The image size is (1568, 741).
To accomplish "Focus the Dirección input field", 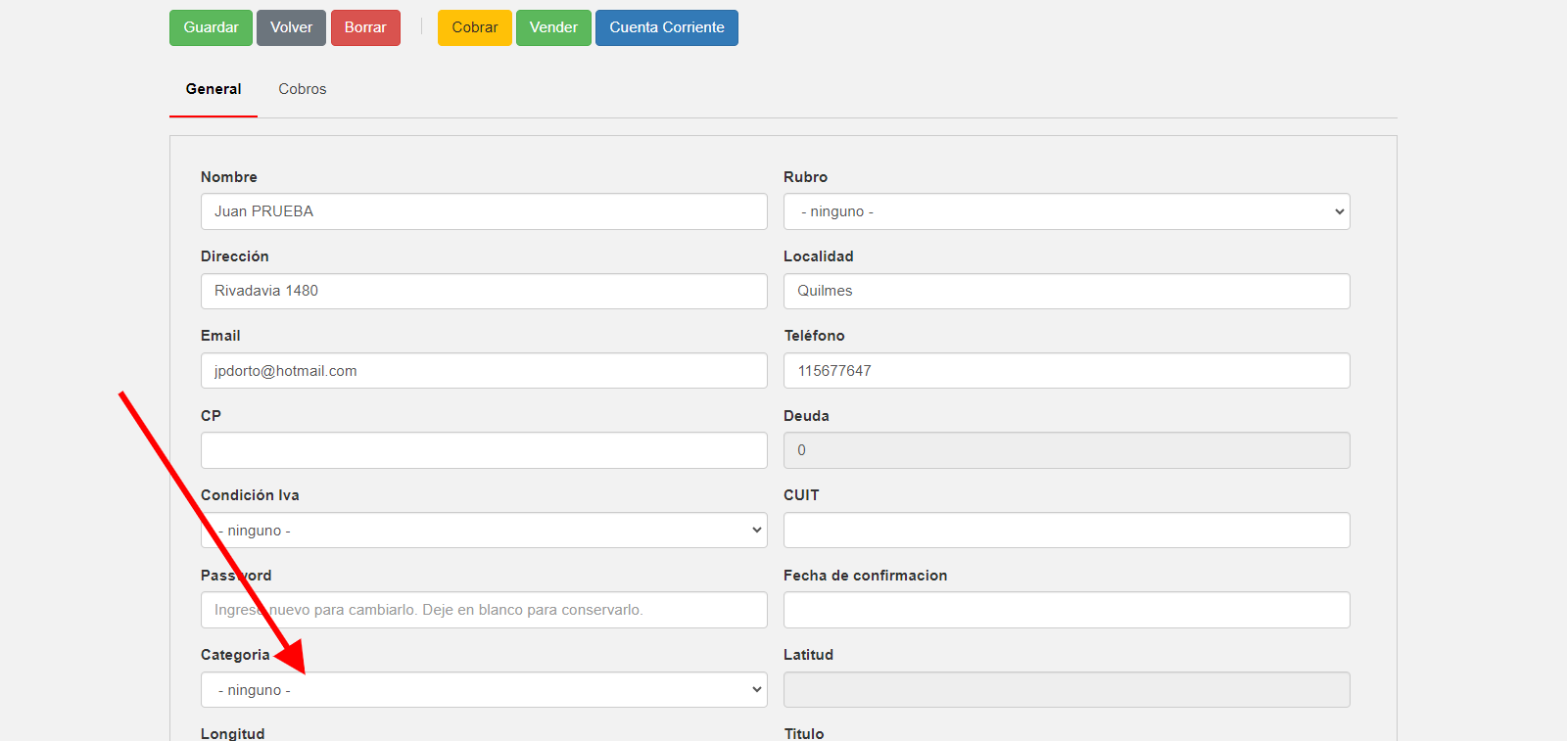I will point(484,291).
